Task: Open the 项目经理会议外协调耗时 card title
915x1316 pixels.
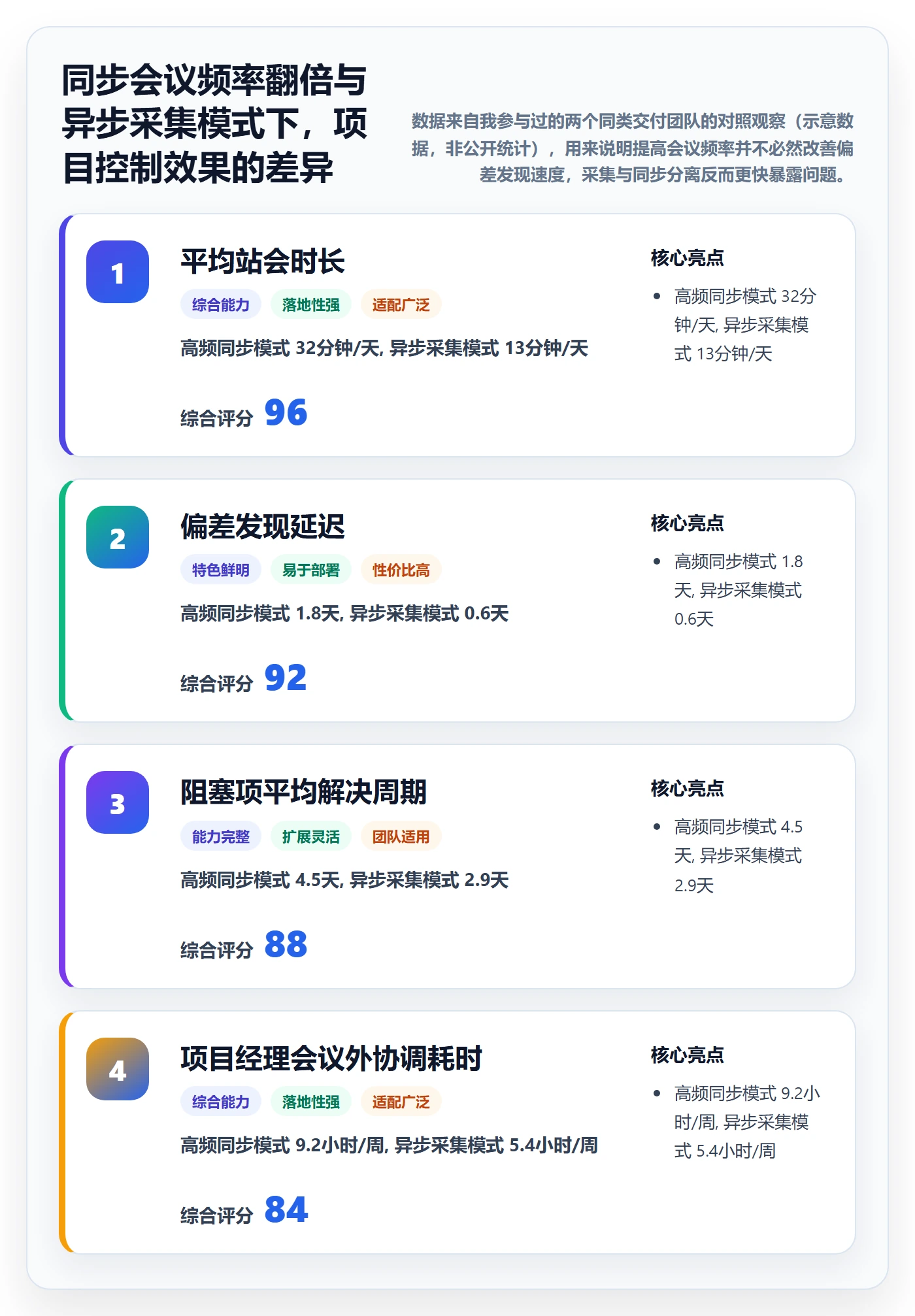Action: coord(331,1059)
